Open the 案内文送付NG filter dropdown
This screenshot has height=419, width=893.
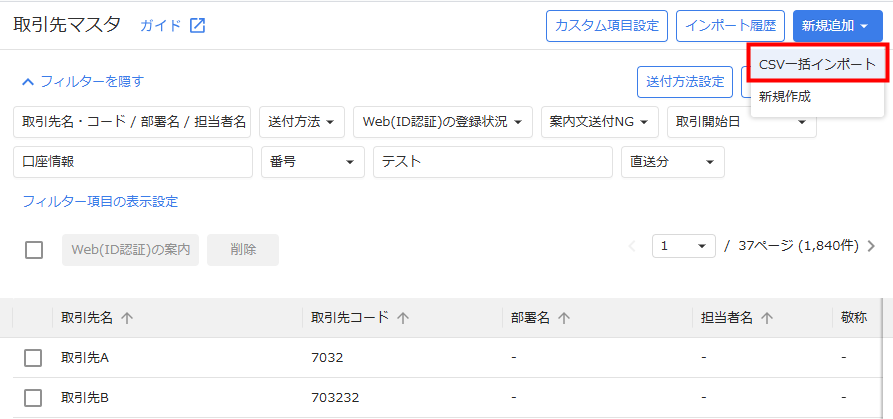click(599, 121)
